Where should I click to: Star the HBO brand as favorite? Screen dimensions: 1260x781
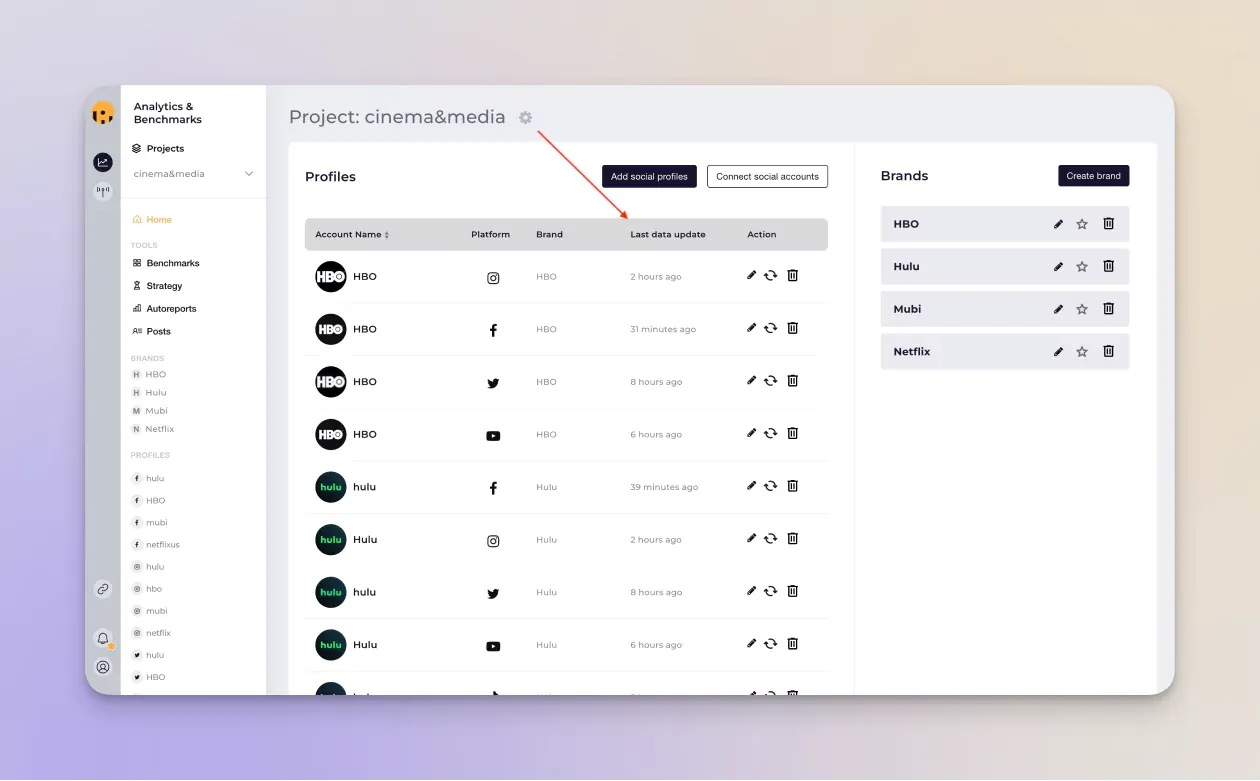point(1082,224)
